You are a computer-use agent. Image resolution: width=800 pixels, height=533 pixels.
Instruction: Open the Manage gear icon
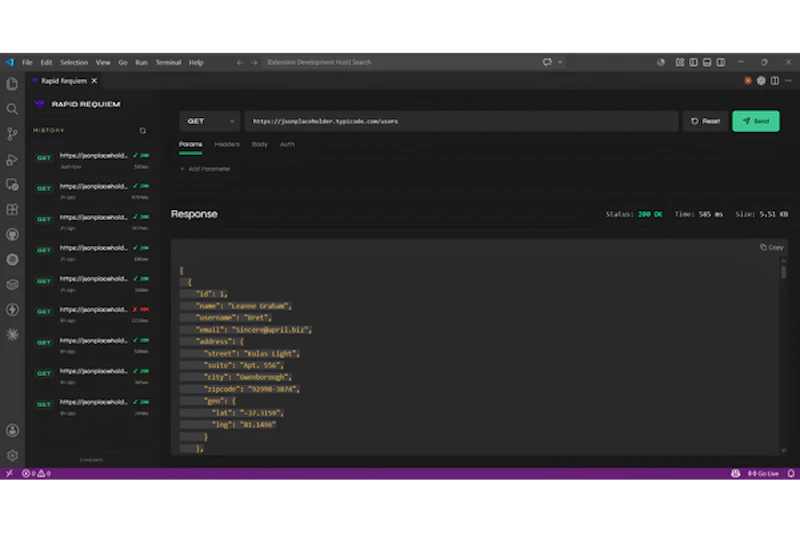(x=12, y=455)
